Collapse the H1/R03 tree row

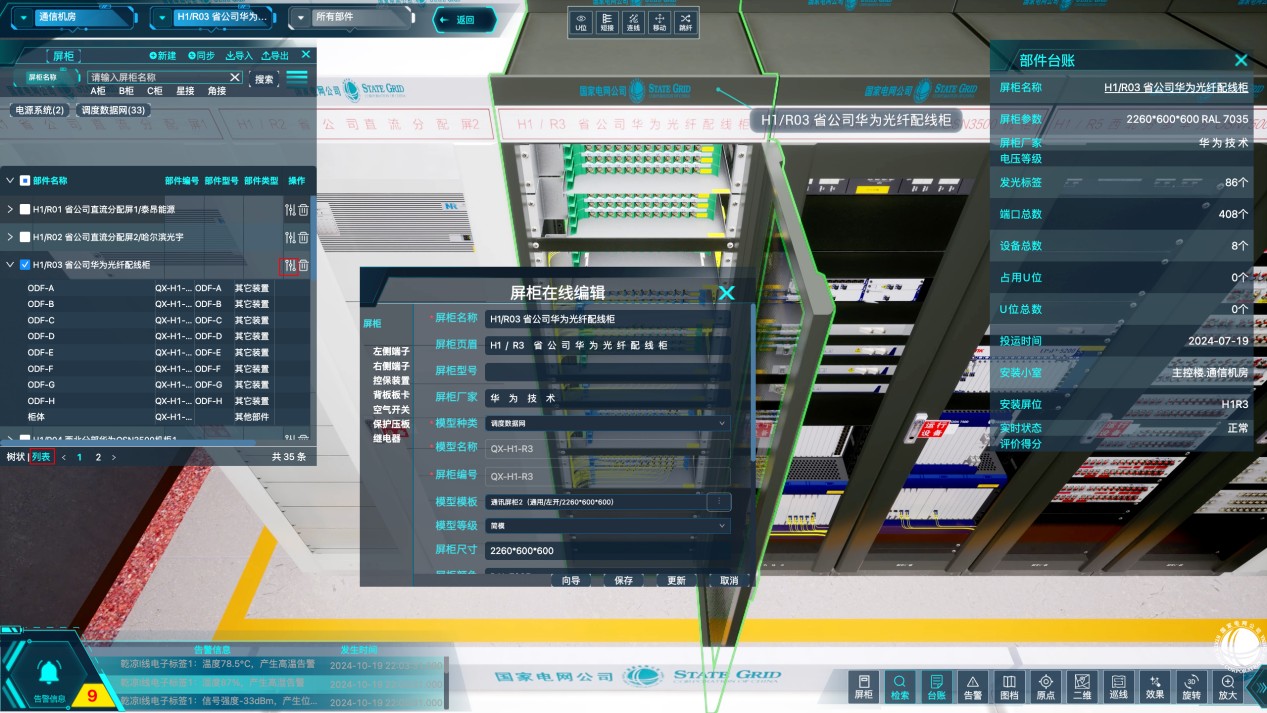[10, 265]
